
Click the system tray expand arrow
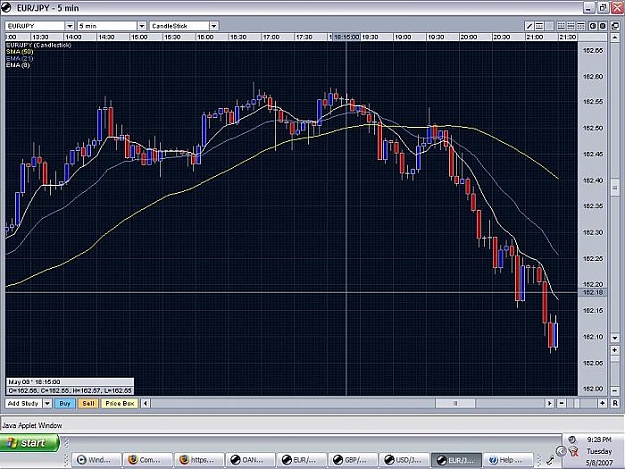561,451
